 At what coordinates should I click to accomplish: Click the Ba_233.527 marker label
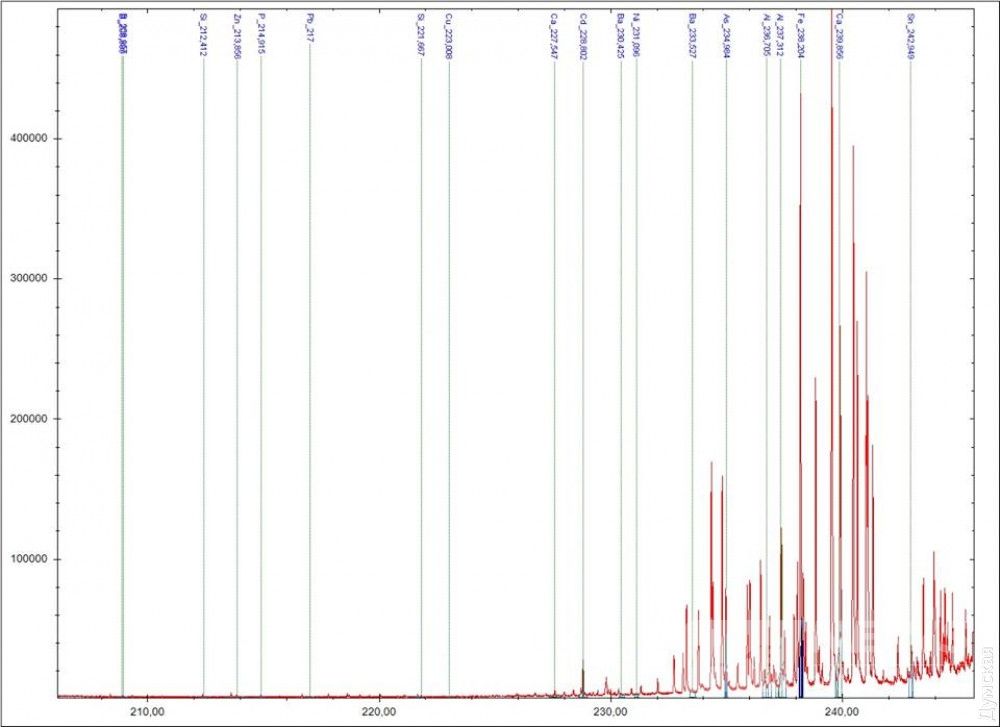(x=692, y=38)
